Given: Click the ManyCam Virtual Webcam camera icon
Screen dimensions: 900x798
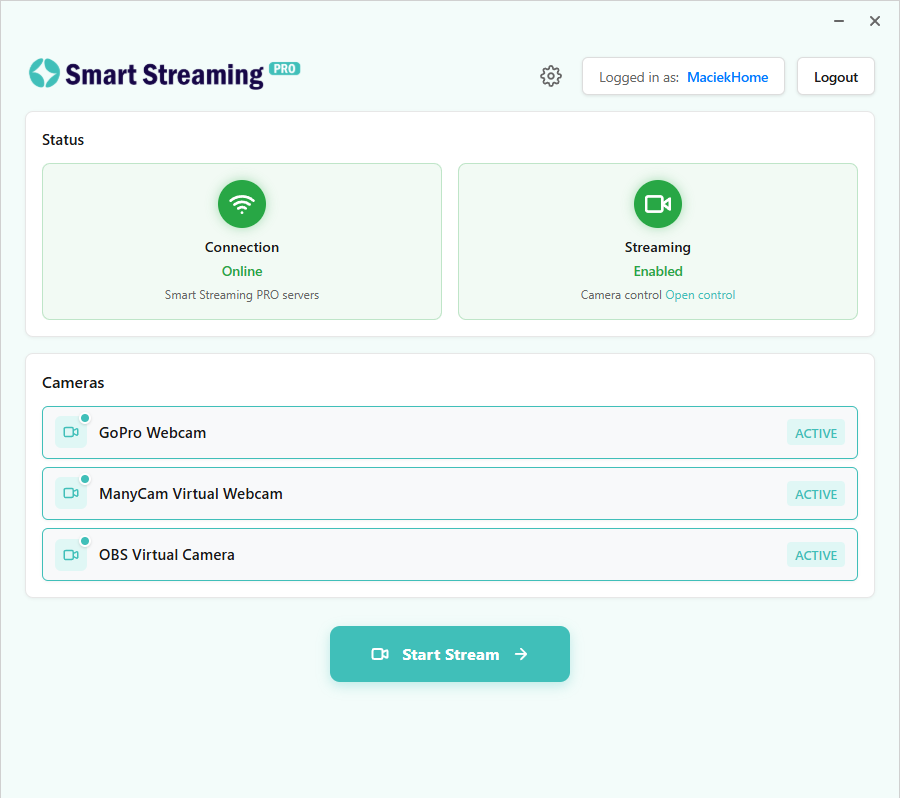Looking at the screenshot, I should [x=71, y=493].
